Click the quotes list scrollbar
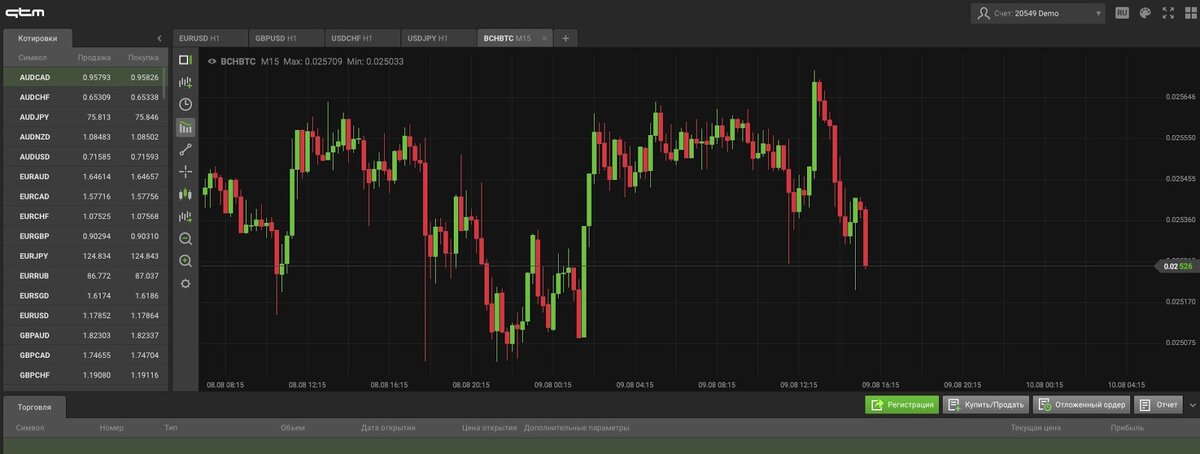Image resolution: width=1200 pixels, height=454 pixels. (x=164, y=85)
